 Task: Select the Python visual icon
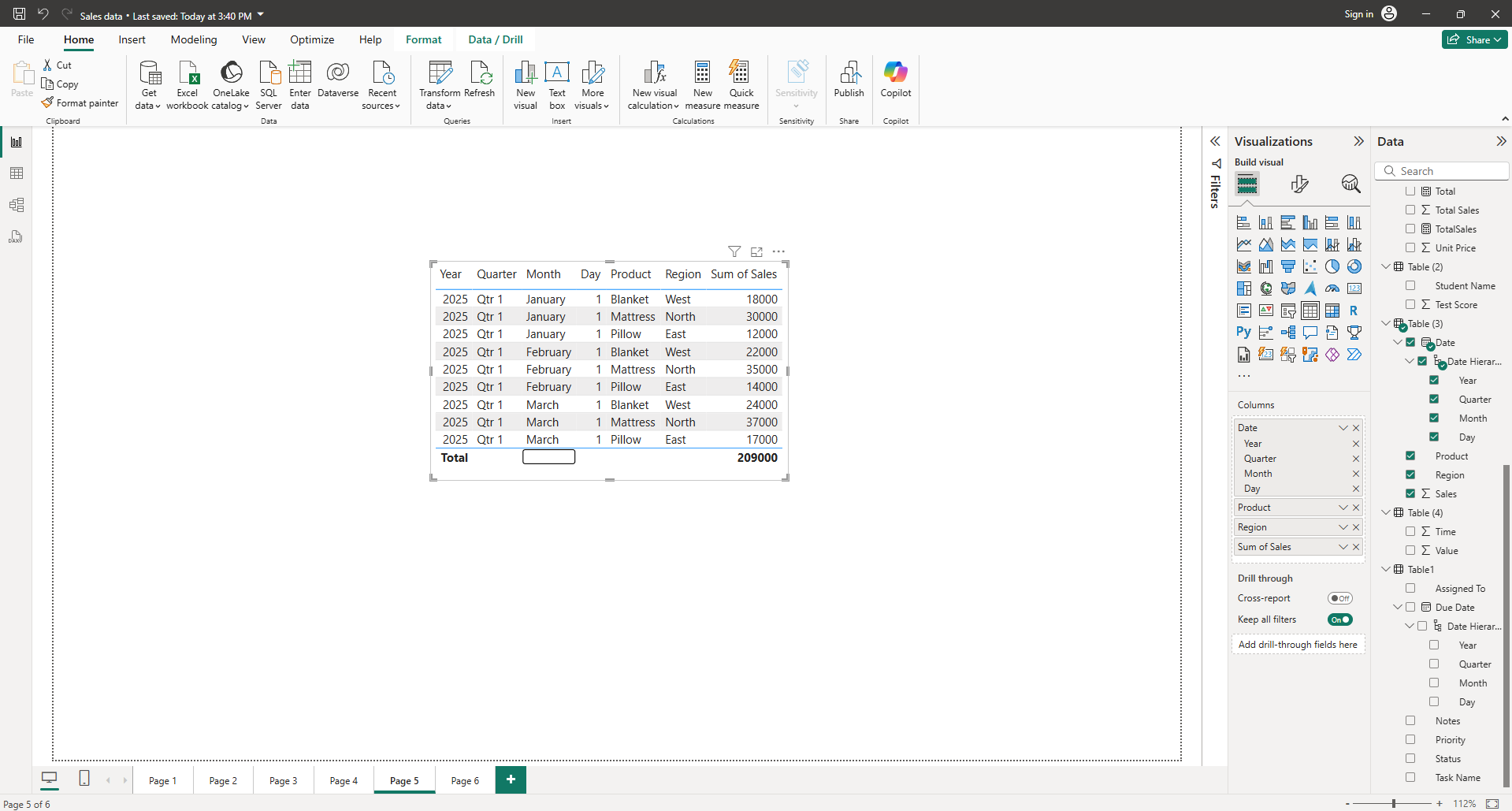[1243, 333]
